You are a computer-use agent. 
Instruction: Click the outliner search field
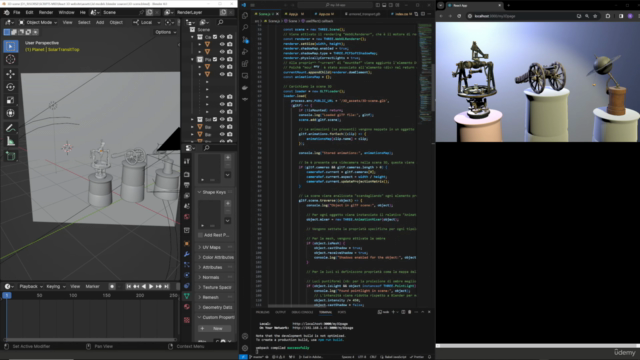[x=226, y=22]
